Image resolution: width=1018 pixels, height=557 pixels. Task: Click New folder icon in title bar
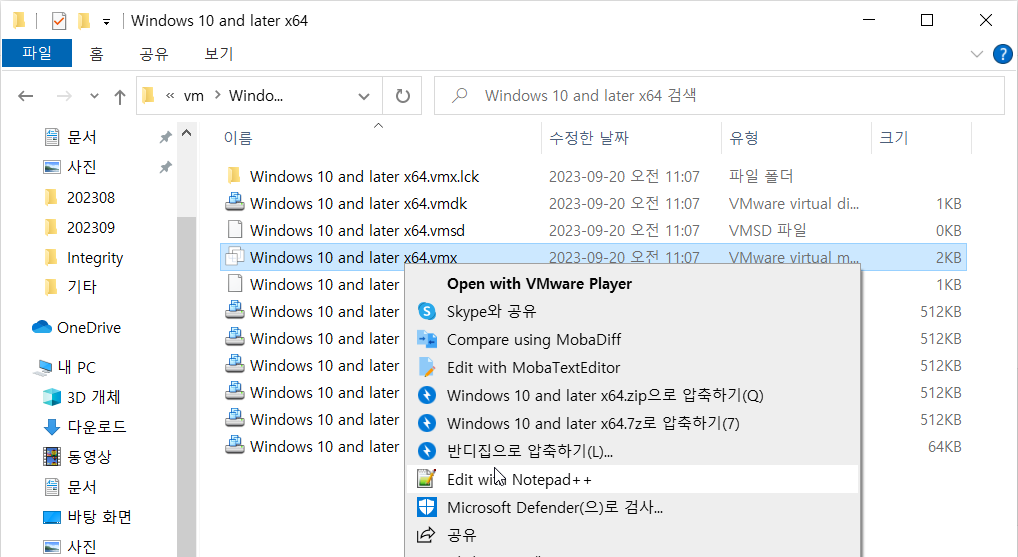pyautogui.click(x=84, y=21)
